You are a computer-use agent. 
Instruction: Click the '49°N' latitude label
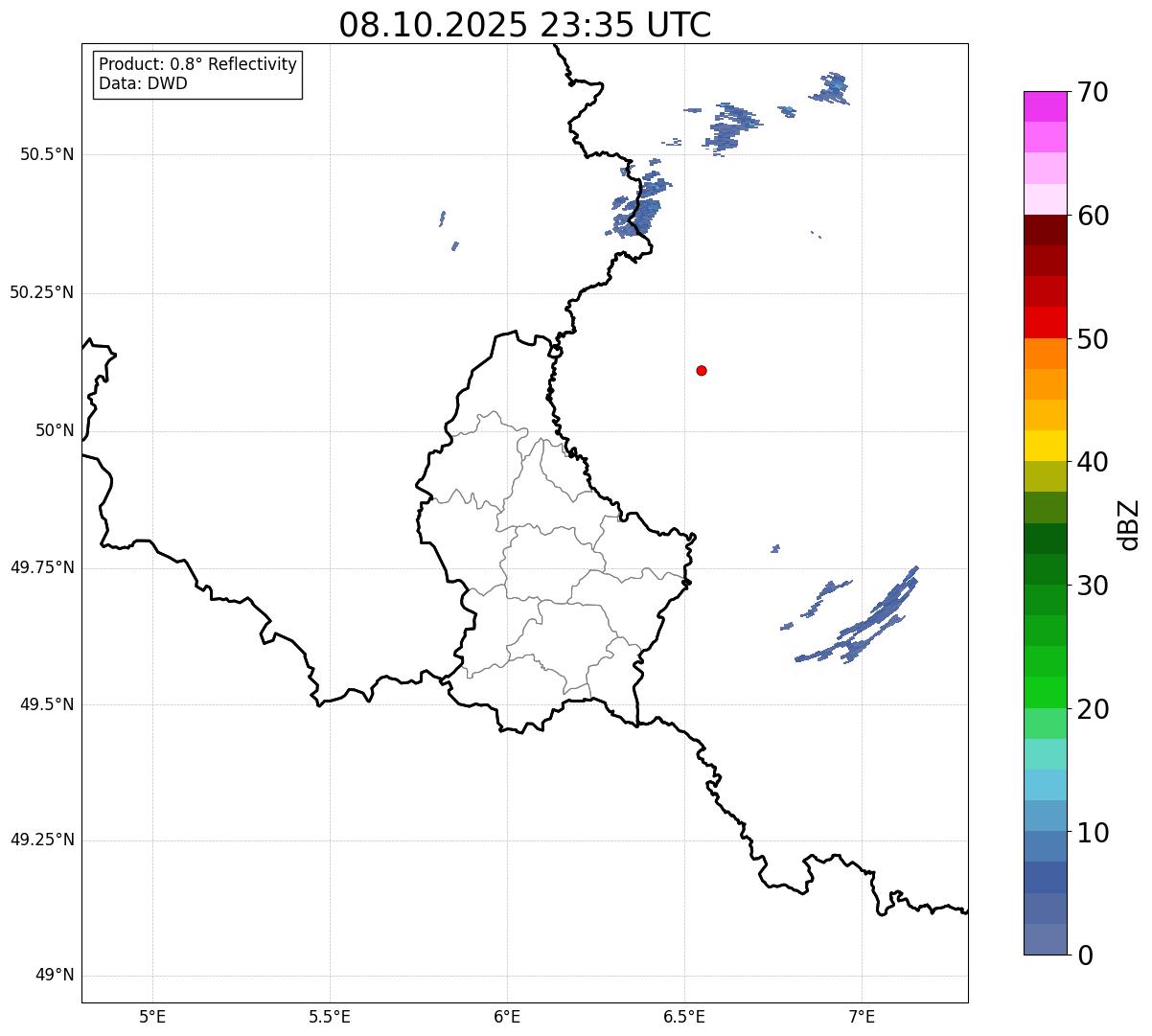55,976
